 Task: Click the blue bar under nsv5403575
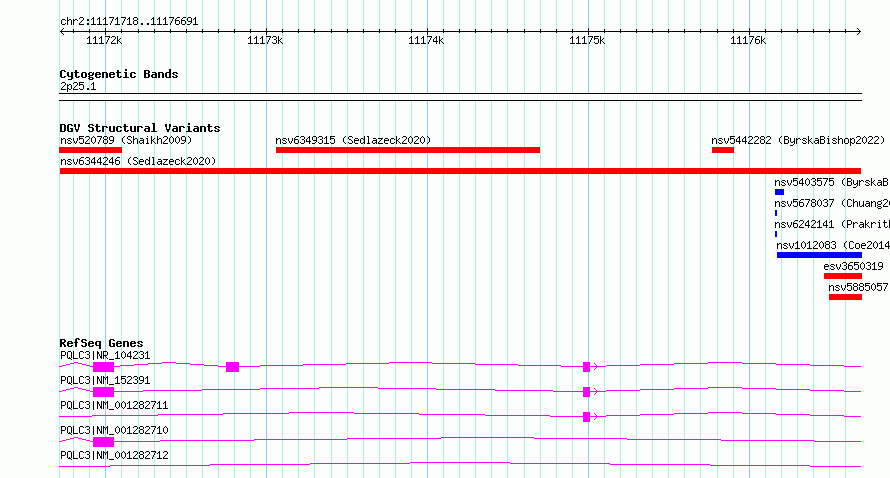click(x=779, y=192)
